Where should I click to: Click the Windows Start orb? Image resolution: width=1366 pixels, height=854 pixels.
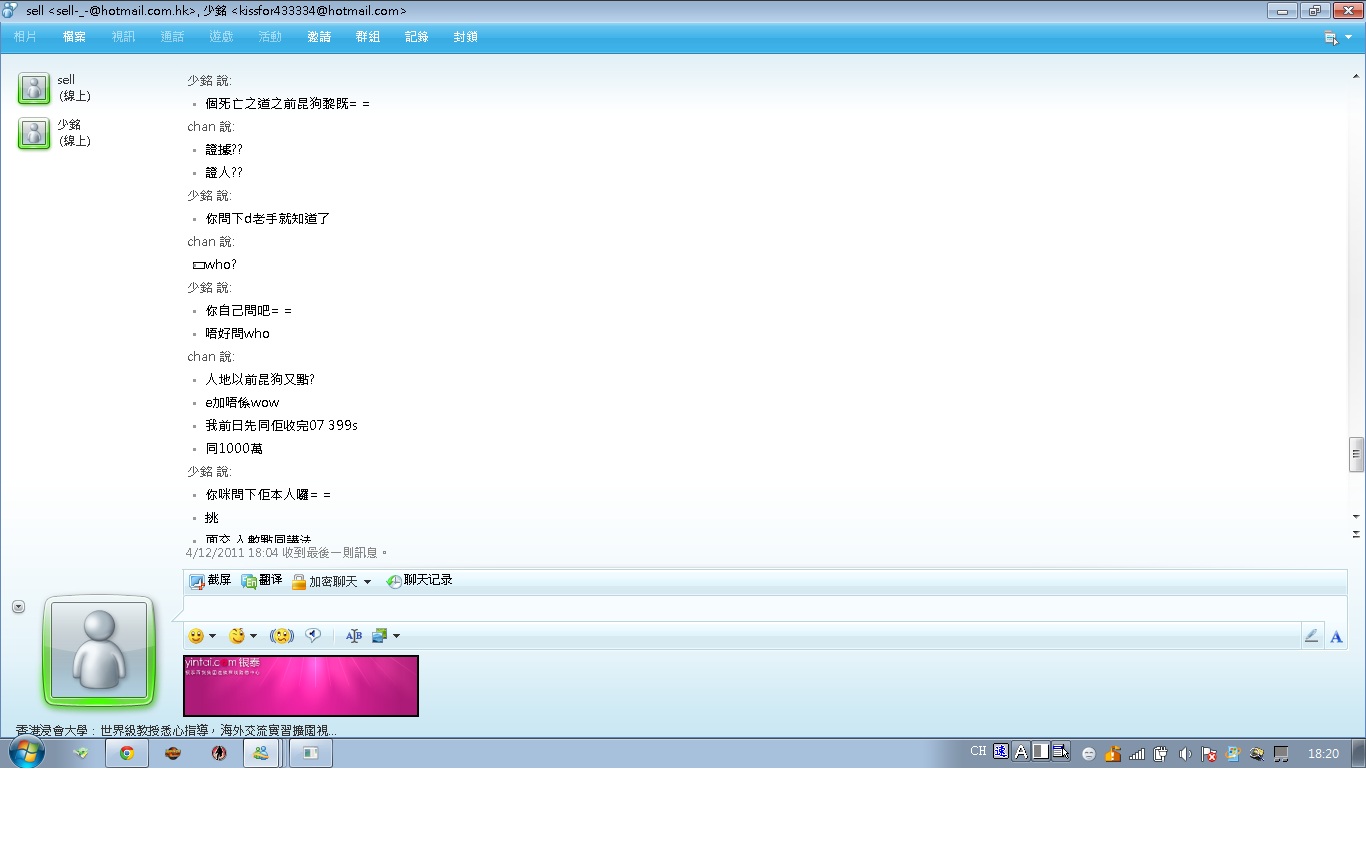pos(27,753)
